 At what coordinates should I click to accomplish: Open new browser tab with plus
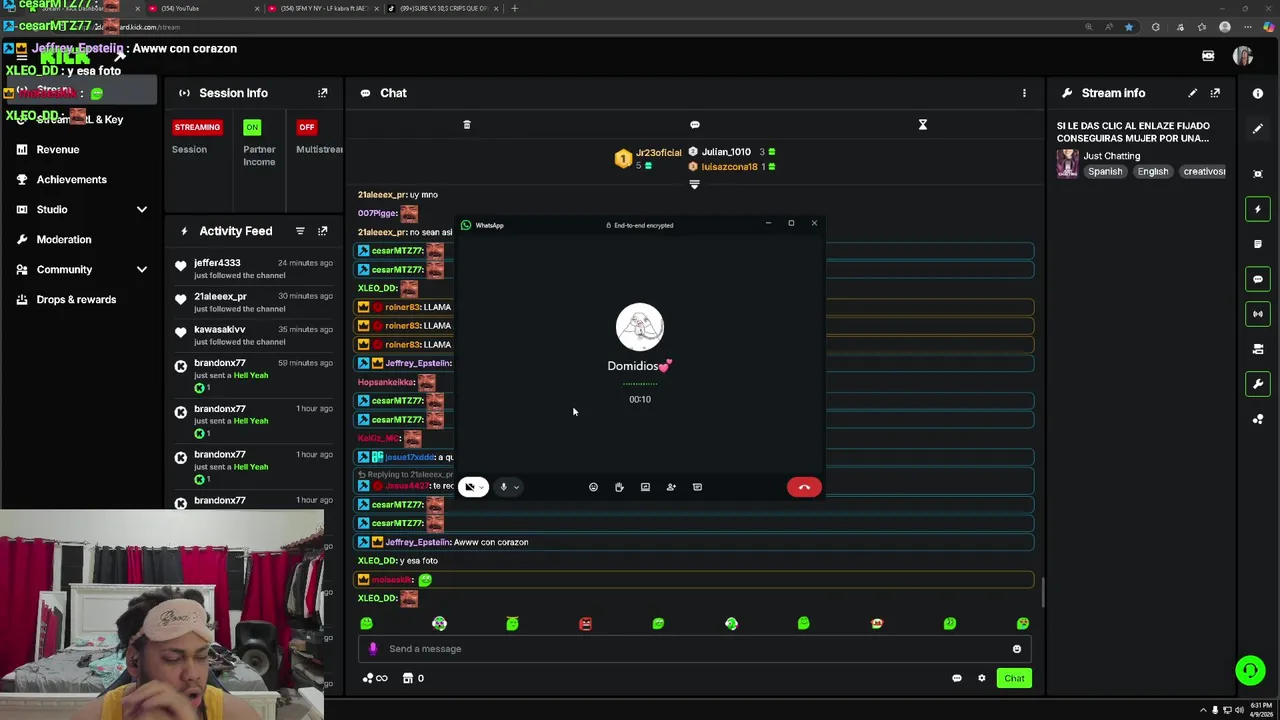[514, 8]
